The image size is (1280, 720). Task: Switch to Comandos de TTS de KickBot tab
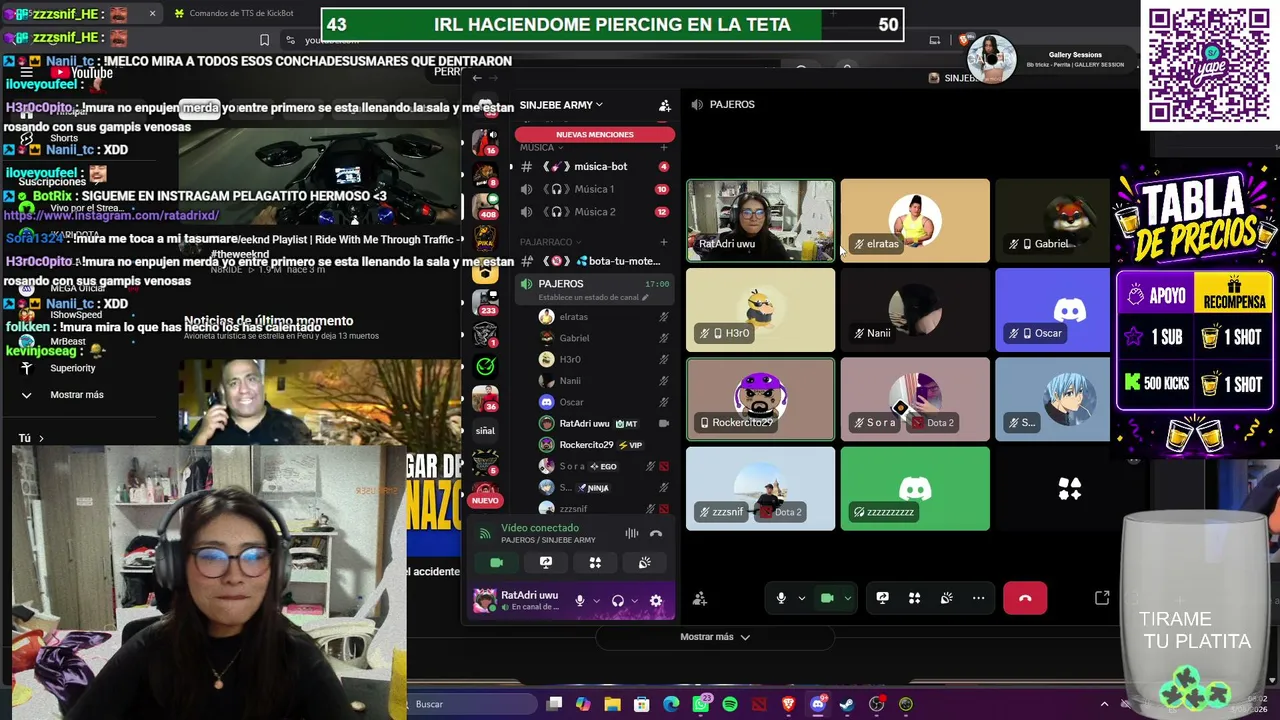coord(241,13)
